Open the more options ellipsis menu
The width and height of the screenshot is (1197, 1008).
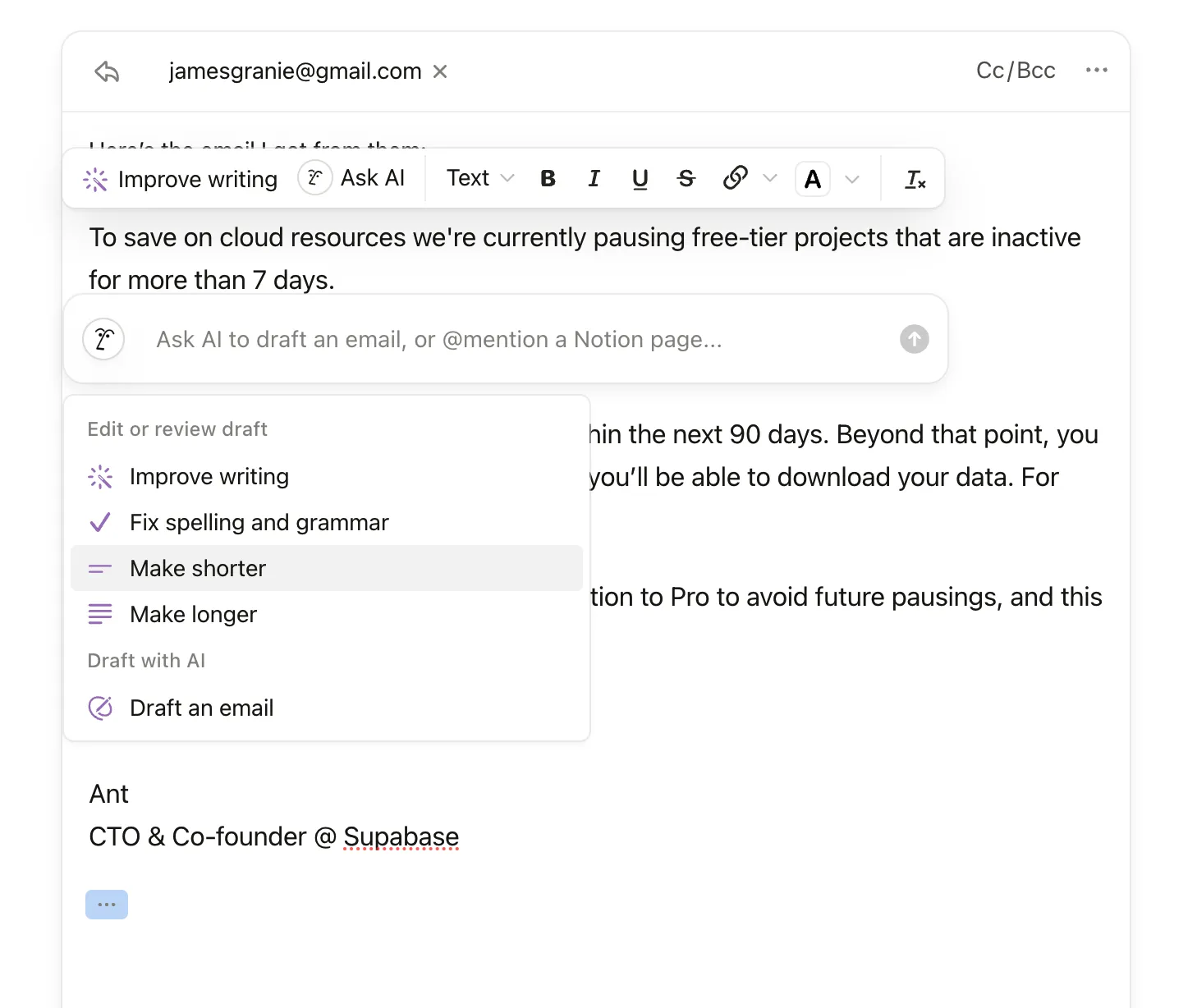(1097, 70)
